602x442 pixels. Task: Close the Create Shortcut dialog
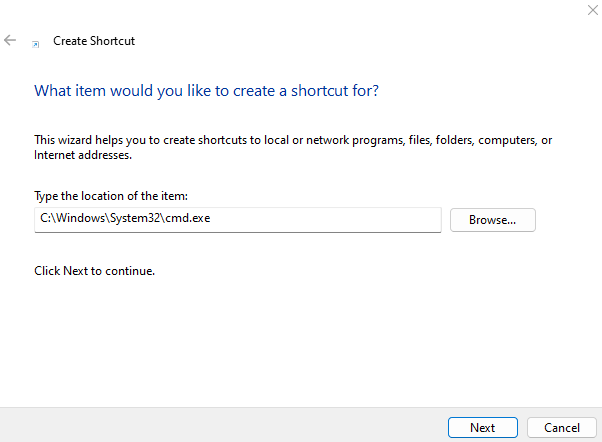point(592,10)
